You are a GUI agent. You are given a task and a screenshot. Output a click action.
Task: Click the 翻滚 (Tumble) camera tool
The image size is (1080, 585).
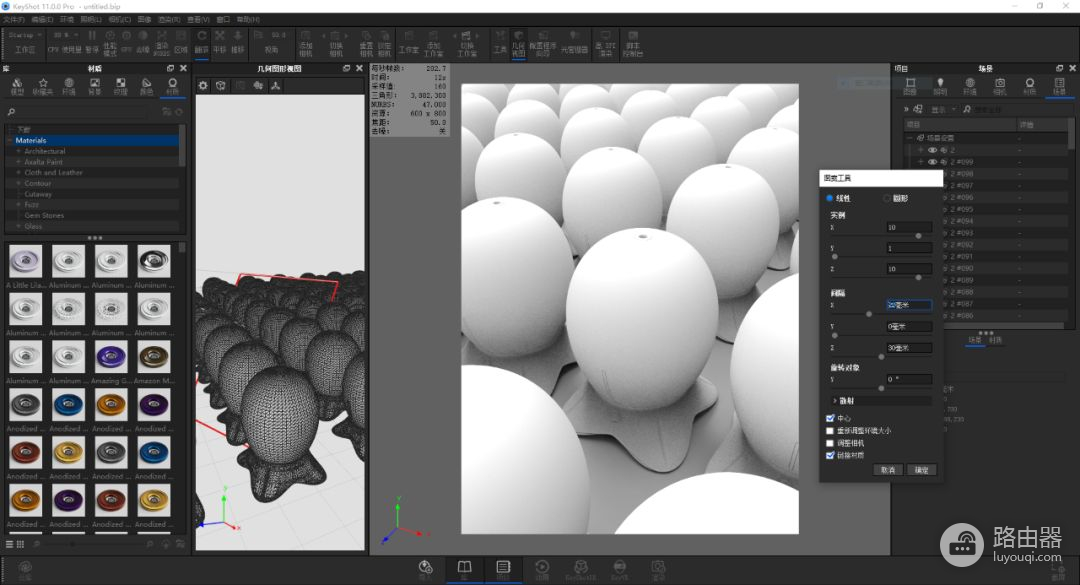tap(202, 40)
